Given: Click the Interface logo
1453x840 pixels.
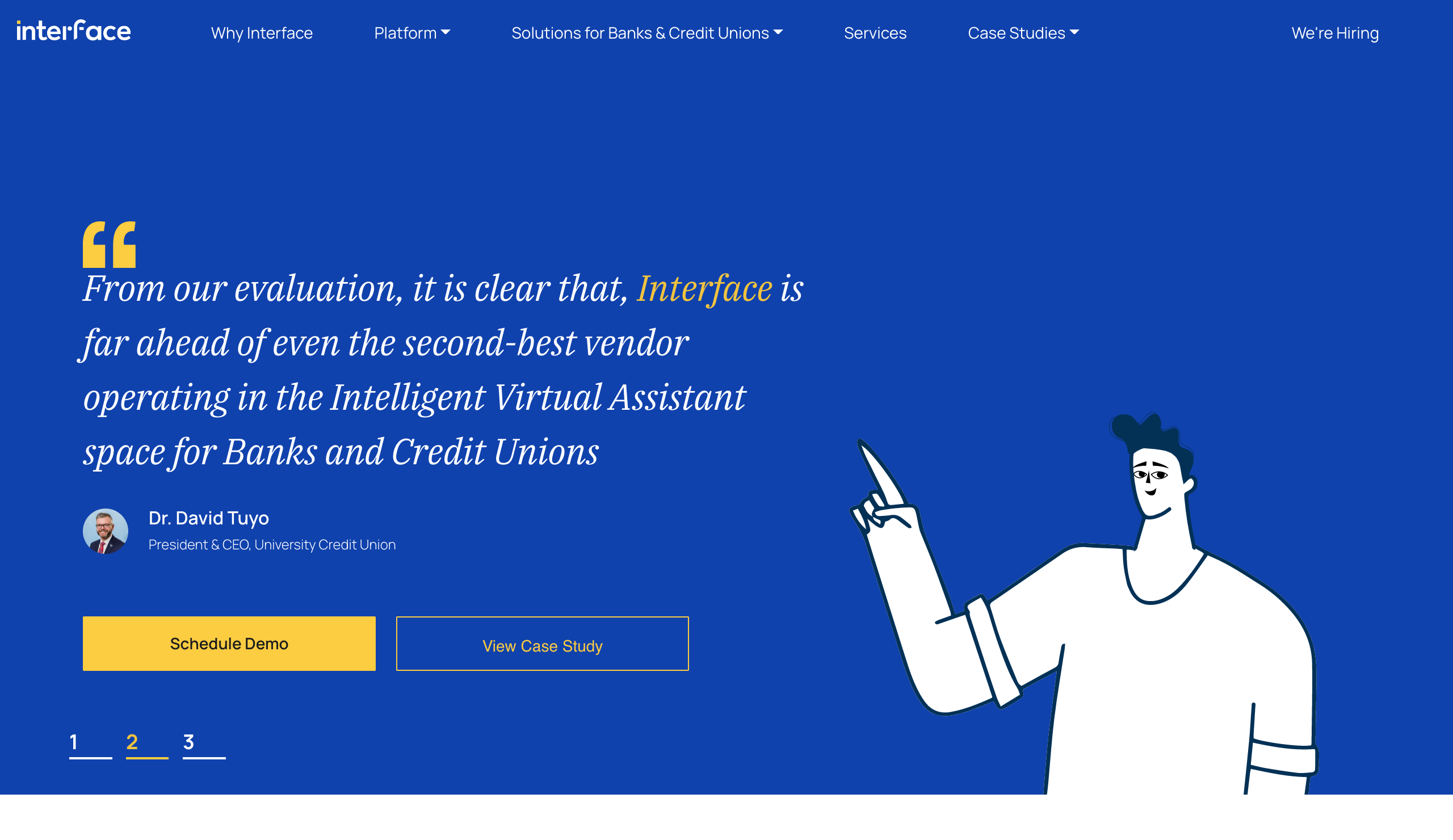Looking at the screenshot, I should point(74,31).
